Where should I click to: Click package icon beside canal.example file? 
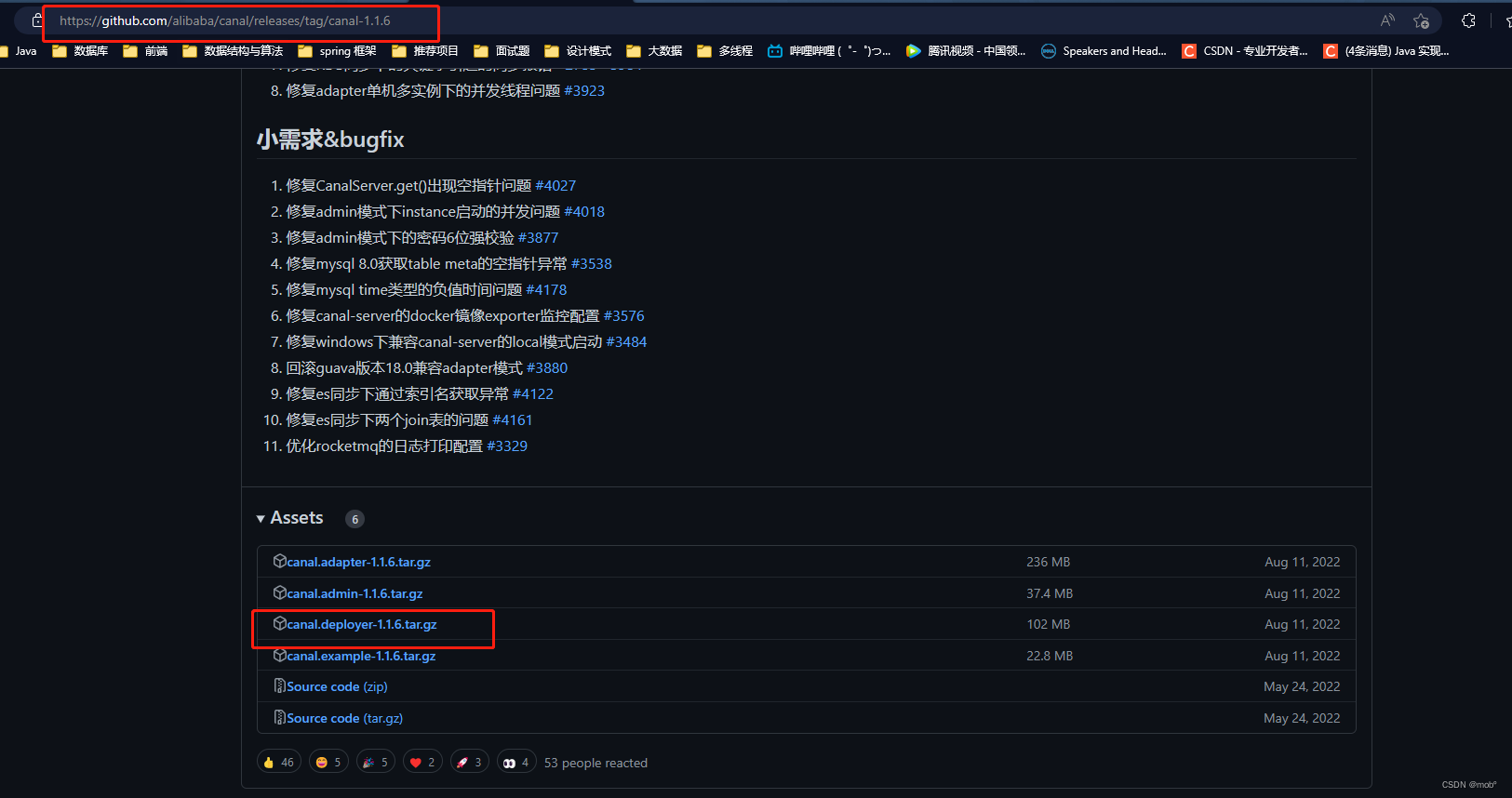[279, 655]
